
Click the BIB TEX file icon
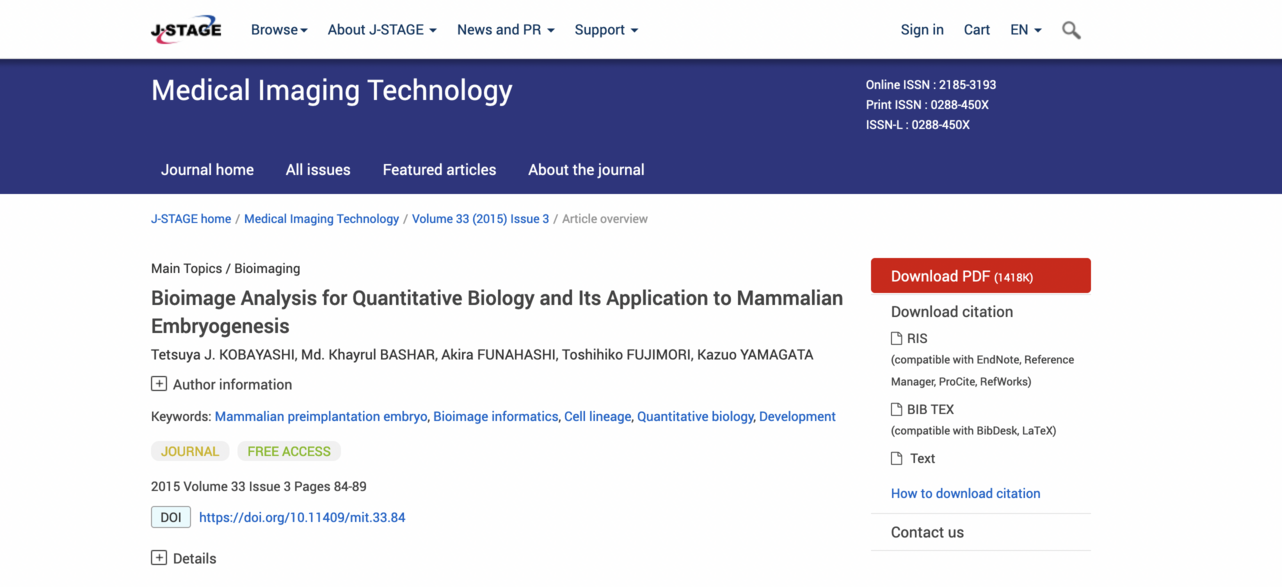[897, 409]
